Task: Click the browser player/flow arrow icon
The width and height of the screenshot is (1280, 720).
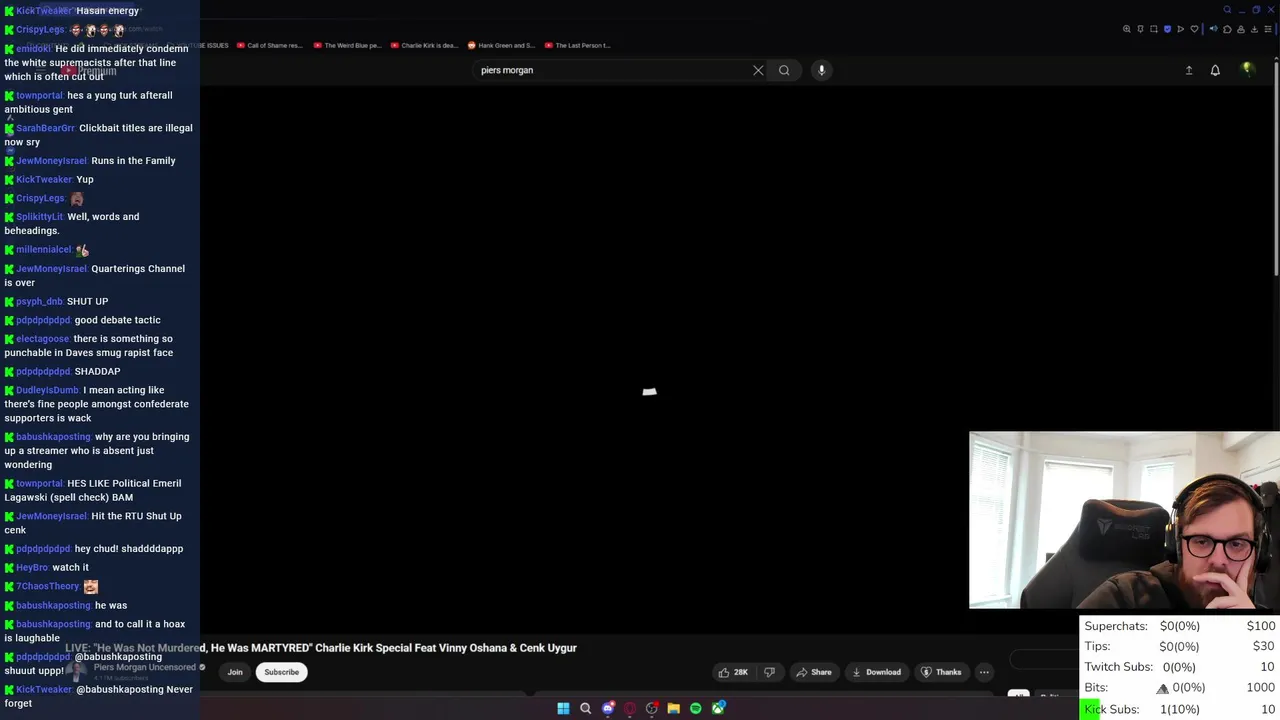Action: tap(1180, 29)
